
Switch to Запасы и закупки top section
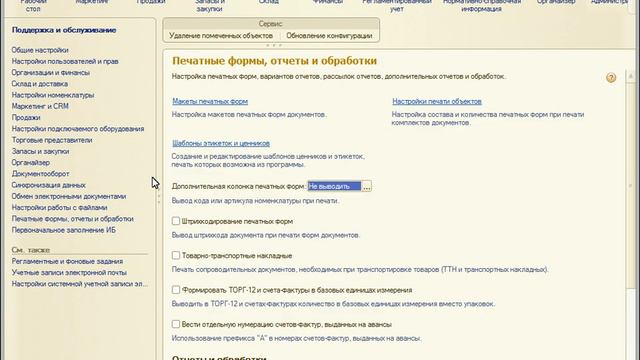click(210, 5)
